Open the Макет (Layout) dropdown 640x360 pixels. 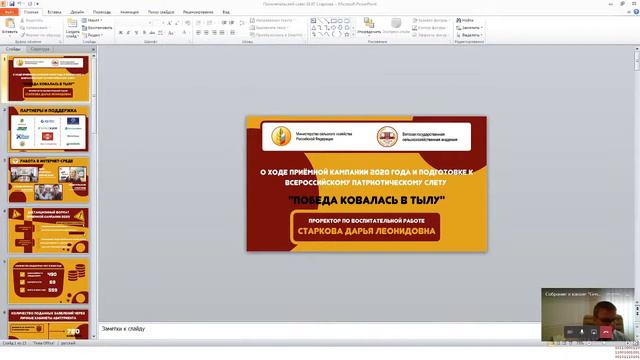click(x=93, y=20)
